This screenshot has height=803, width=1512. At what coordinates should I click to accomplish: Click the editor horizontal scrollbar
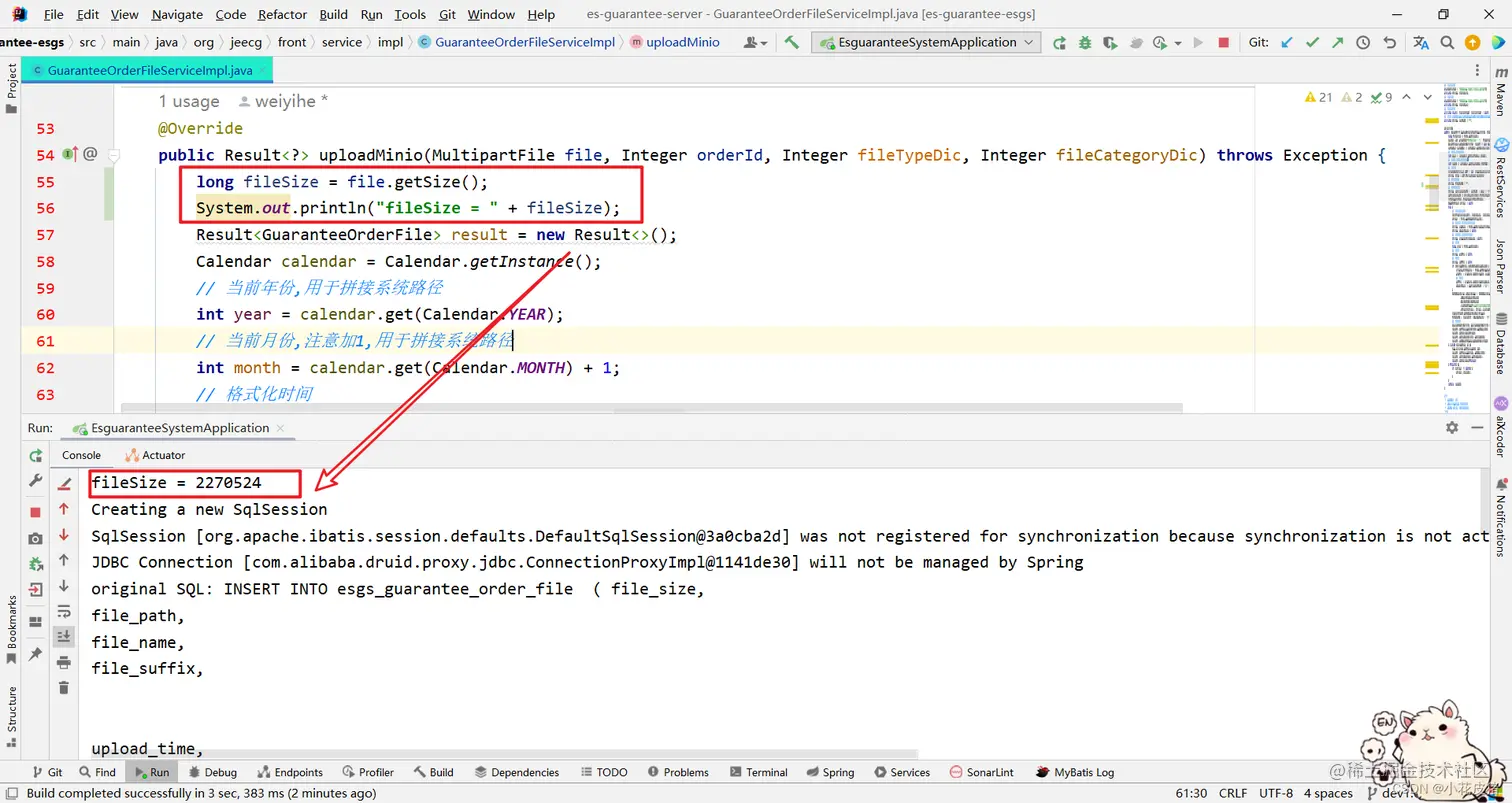tap(651, 408)
